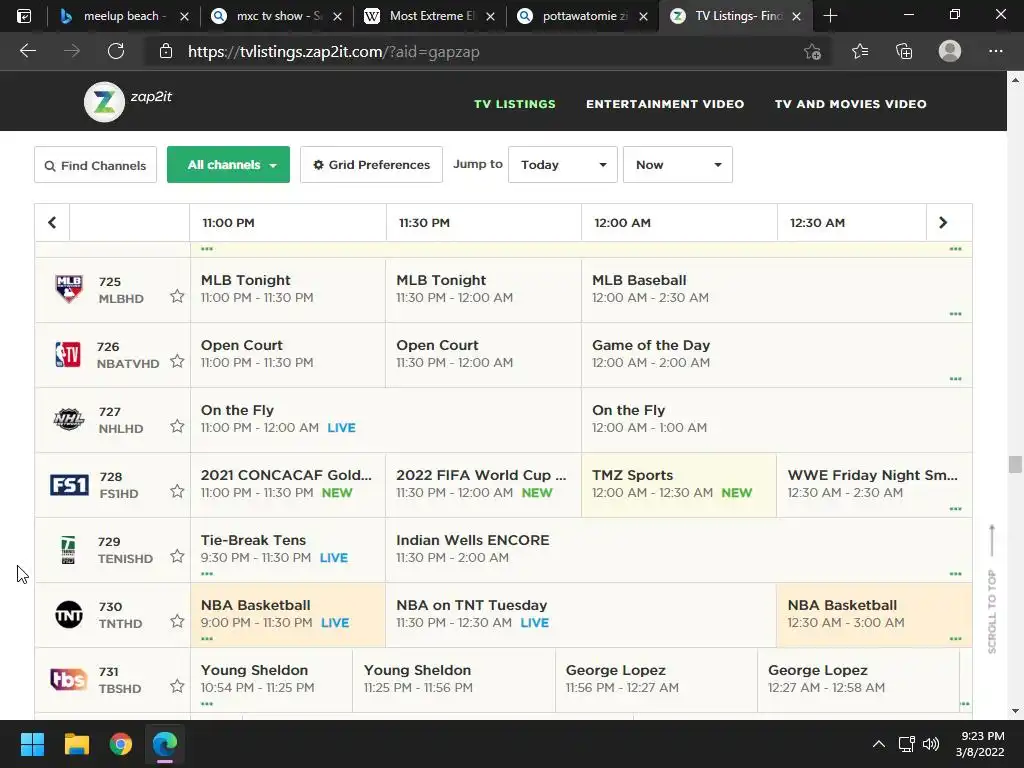
Task: Close the meelup beach tab
Action: click(184, 16)
